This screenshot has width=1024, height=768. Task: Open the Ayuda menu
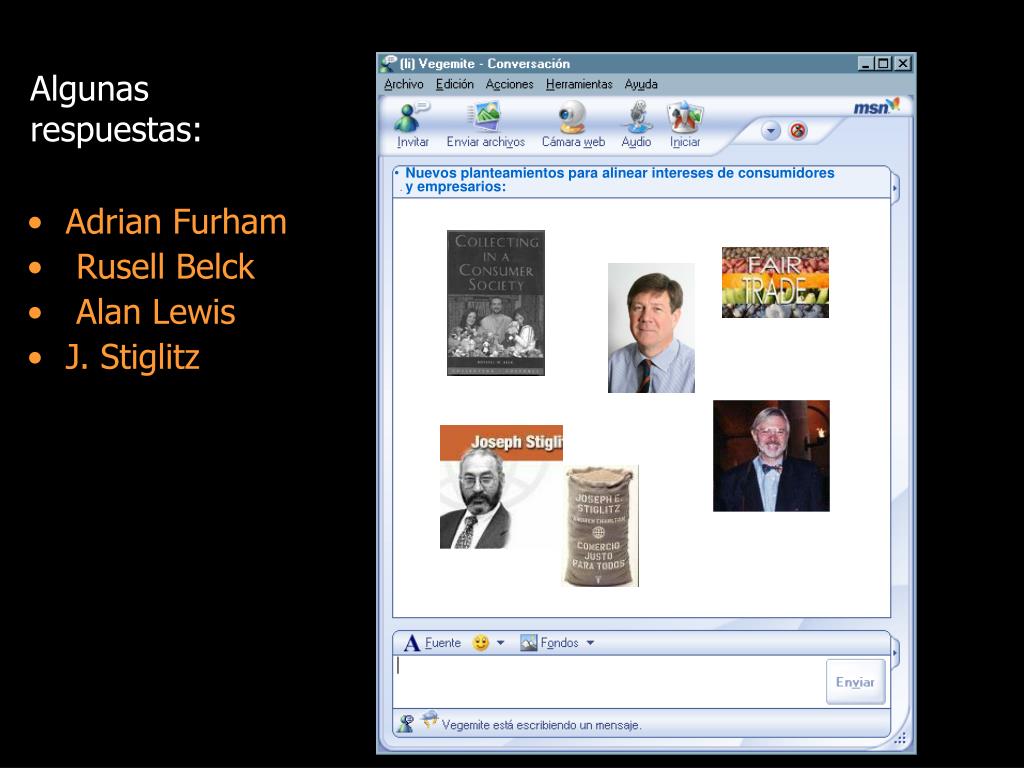pyautogui.click(x=641, y=84)
